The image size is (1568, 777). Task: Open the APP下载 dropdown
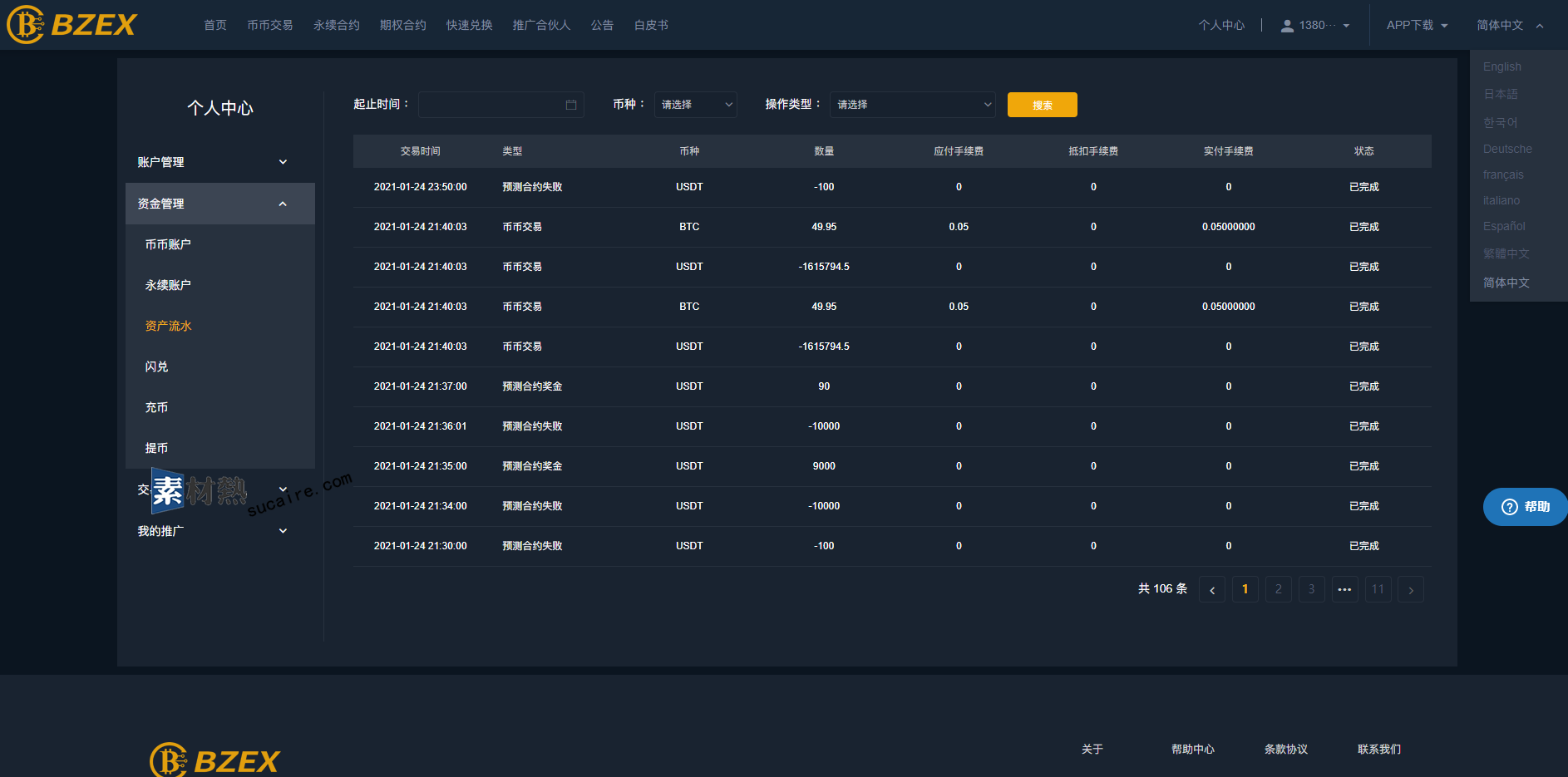(1417, 26)
